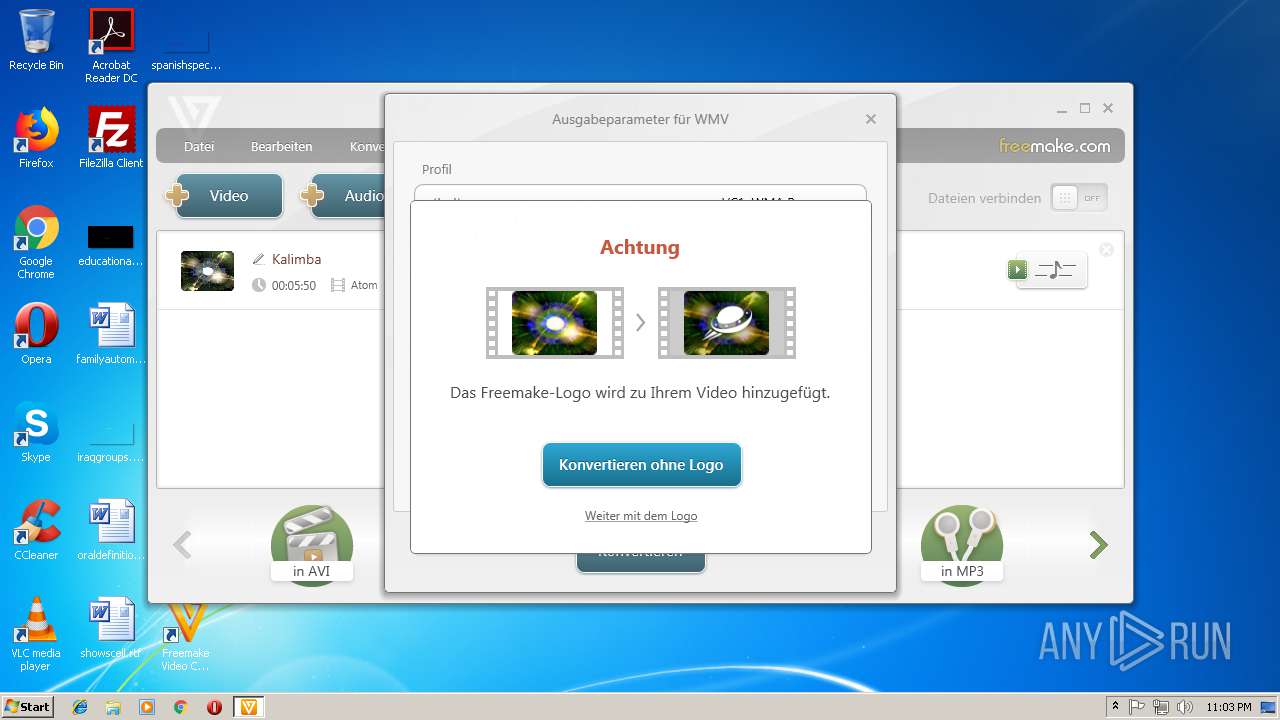1280x720 pixels.
Task: Click the preview image with Freemake logo
Action: [x=727, y=323]
